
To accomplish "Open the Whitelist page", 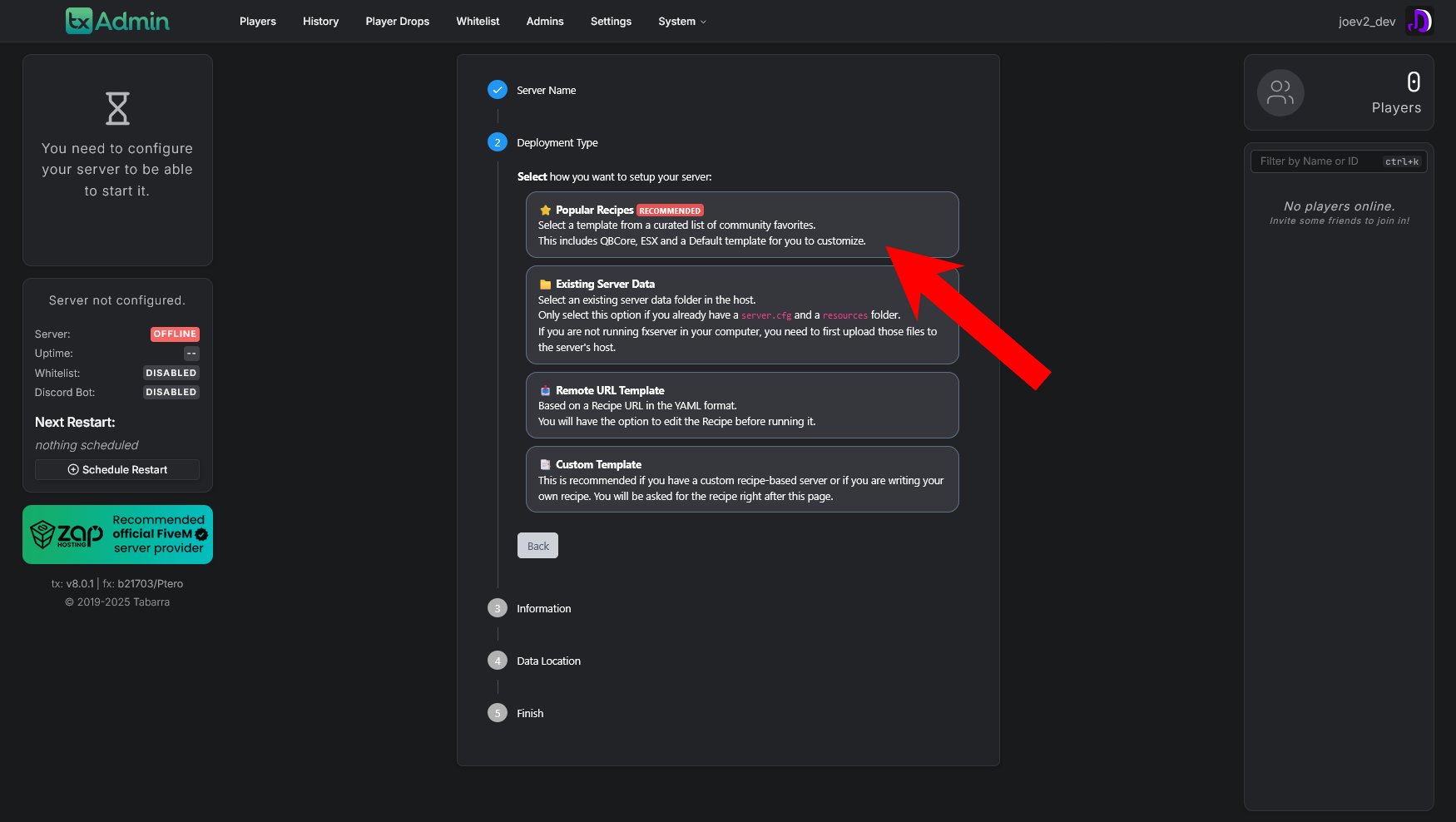I will coord(478,22).
